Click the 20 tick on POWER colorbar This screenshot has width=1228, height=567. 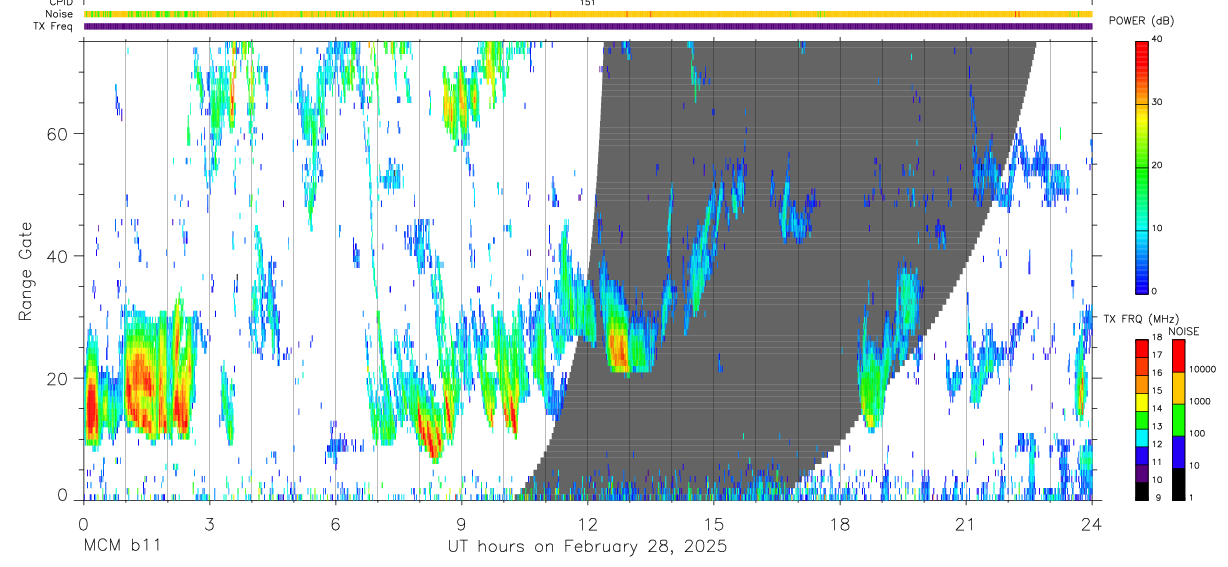[1159, 166]
